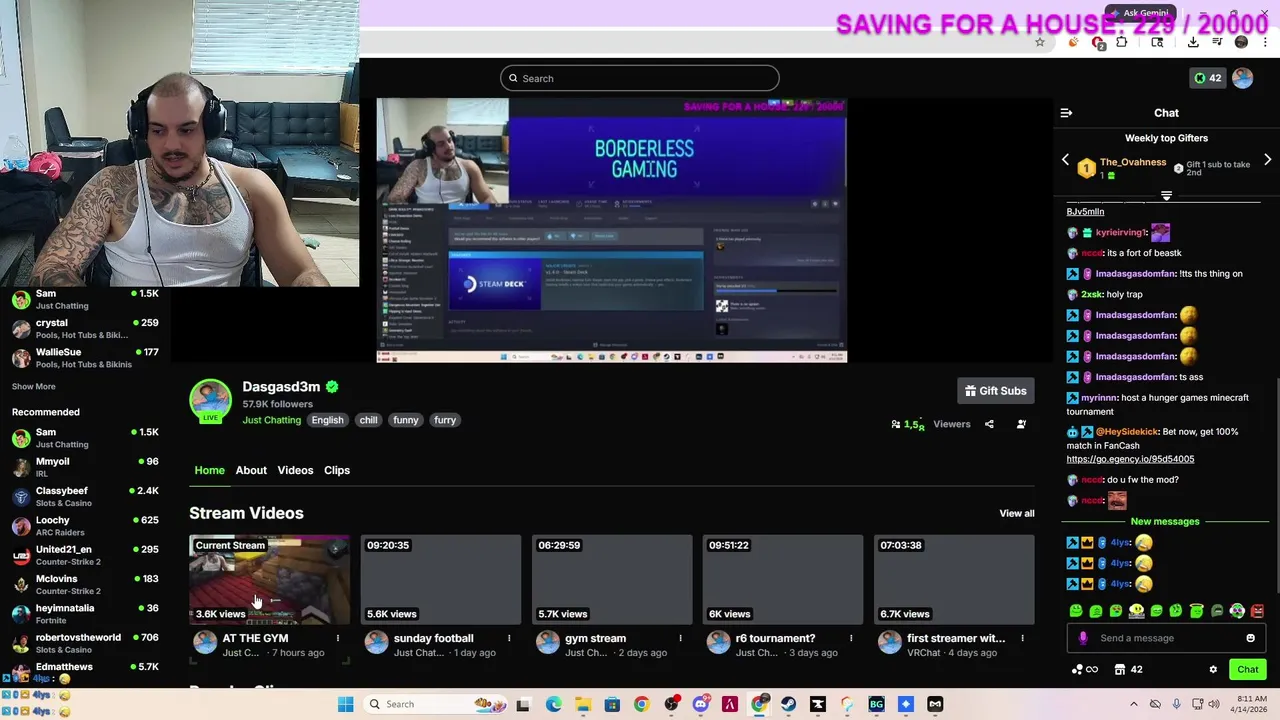Select the English tag
Viewport: 1280px width, 720px height.
coord(327,420)
